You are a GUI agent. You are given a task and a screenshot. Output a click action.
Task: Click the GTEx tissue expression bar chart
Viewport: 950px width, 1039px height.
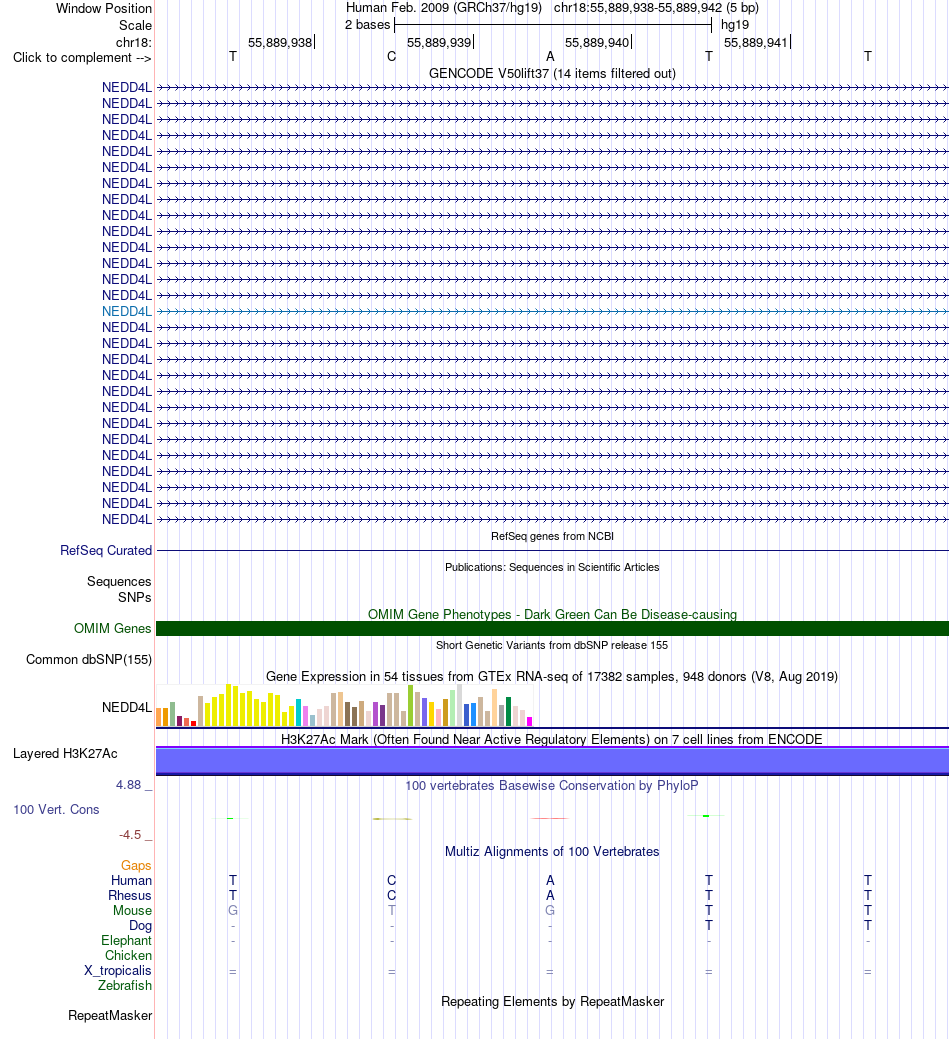(344, 706)
